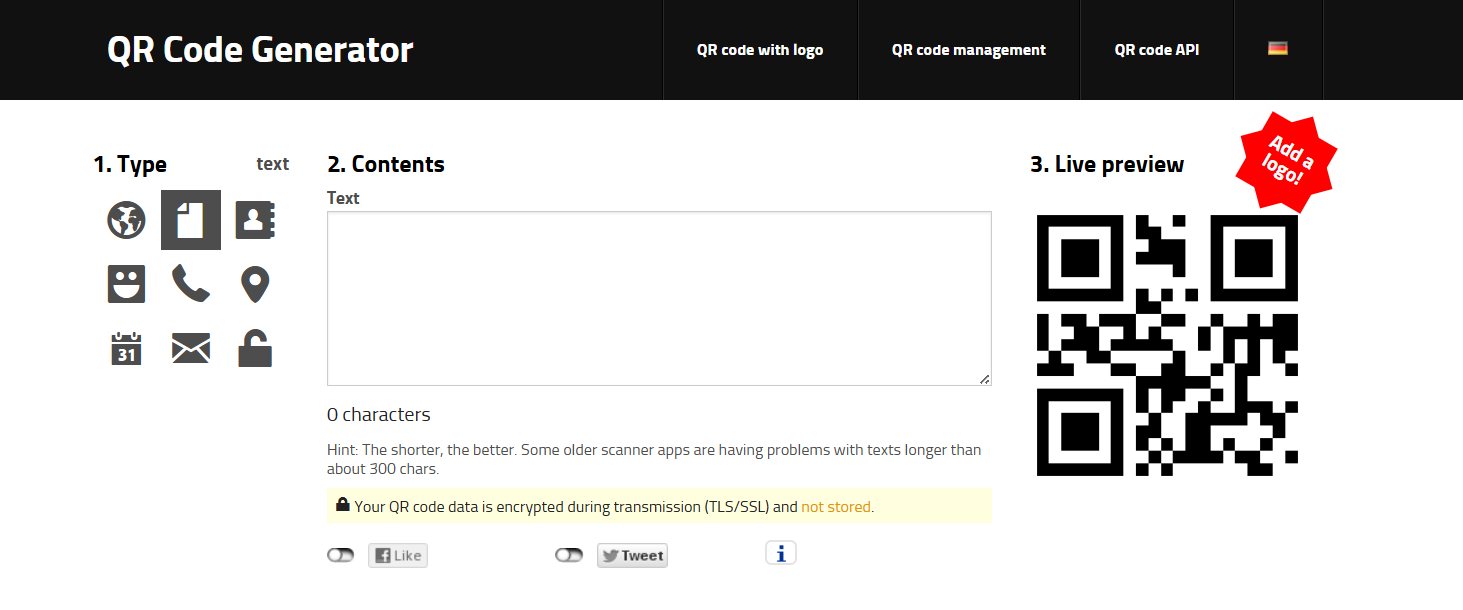
Task: Toggle the switch beside the Like button
Action: [341, 555]
